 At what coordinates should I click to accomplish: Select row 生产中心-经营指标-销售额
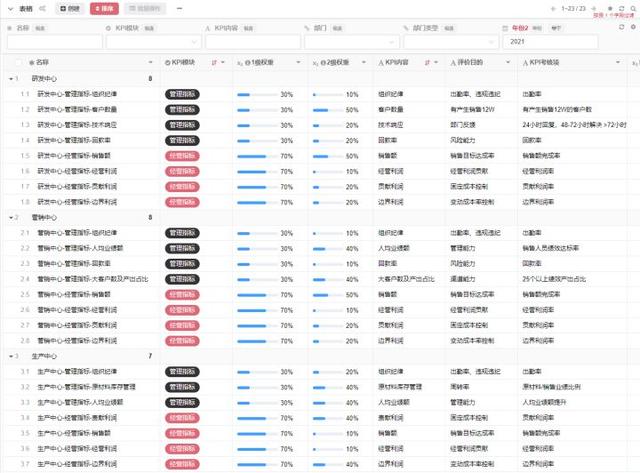[x=74, y=433]
